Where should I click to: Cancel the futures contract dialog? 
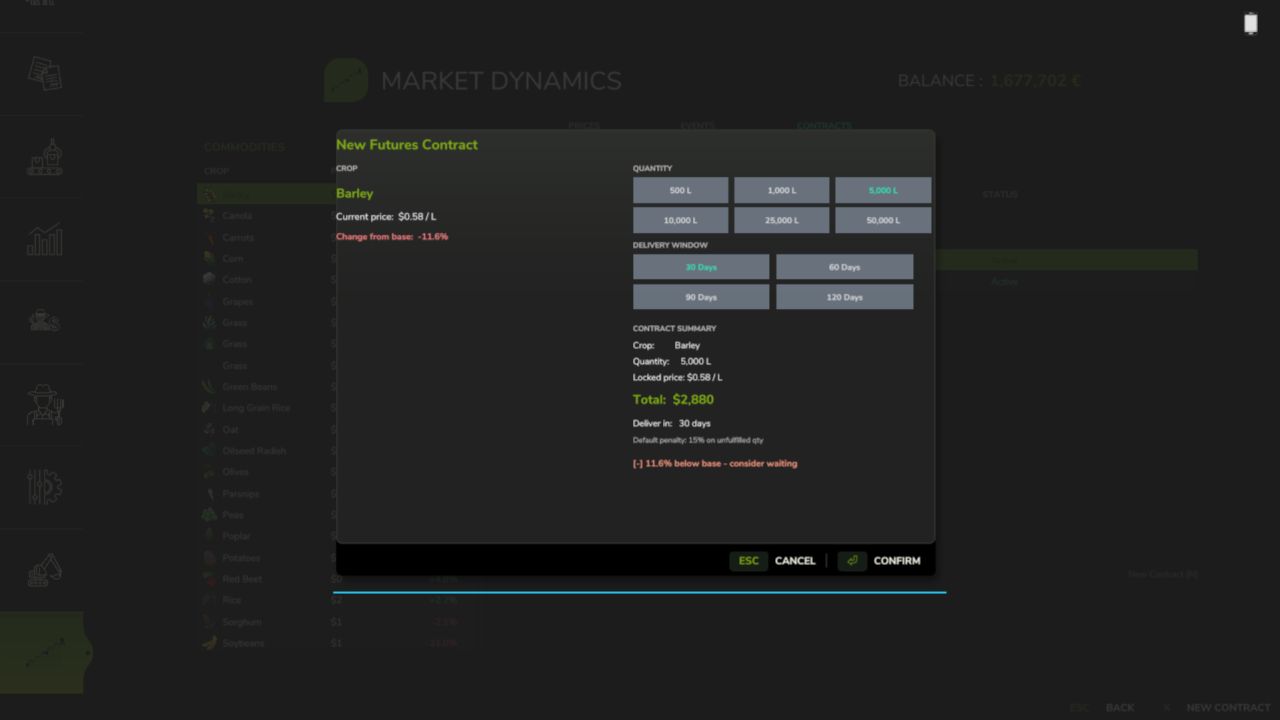coord(795,561)
